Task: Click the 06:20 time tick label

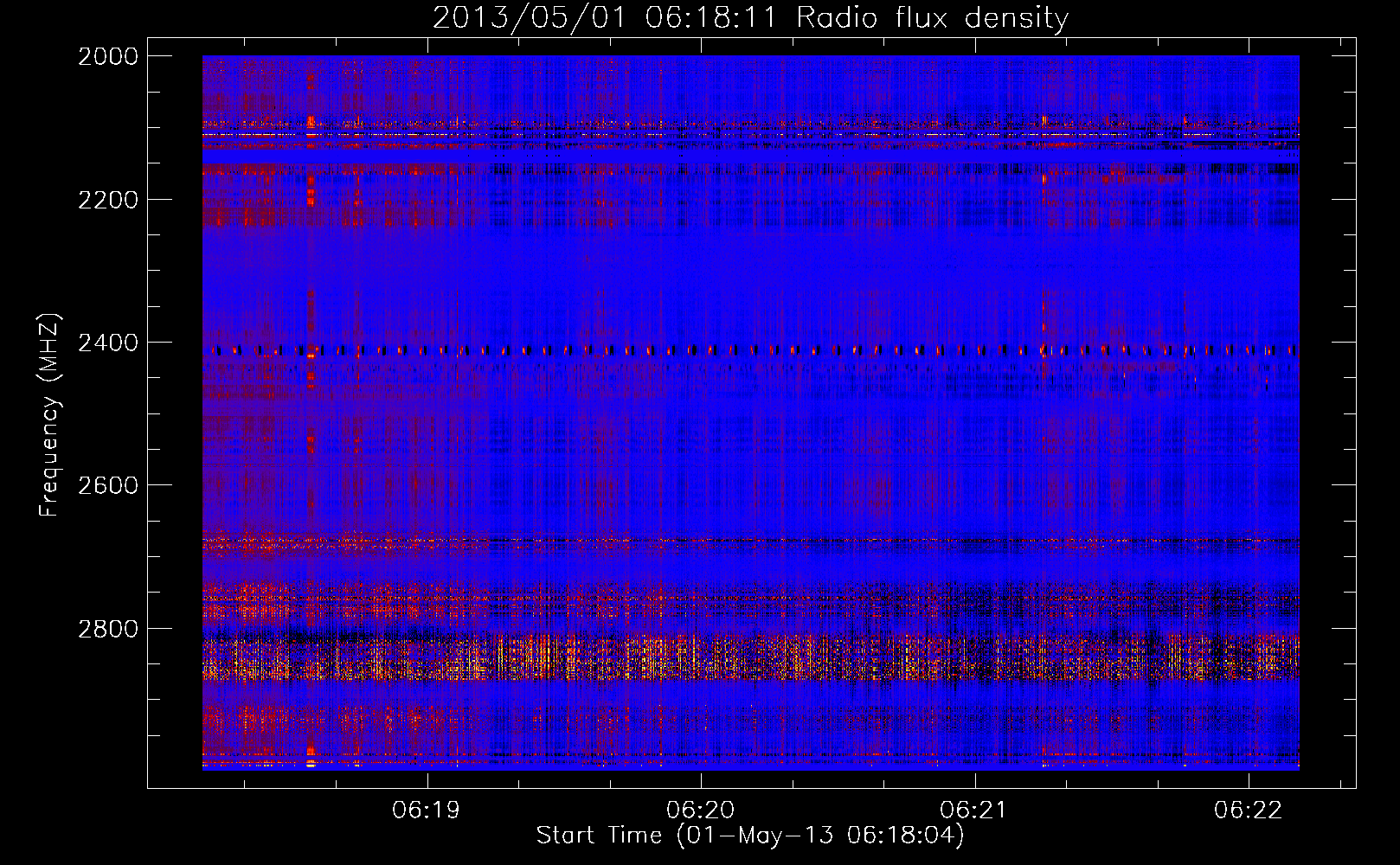Action: click(x=700, y=810)
